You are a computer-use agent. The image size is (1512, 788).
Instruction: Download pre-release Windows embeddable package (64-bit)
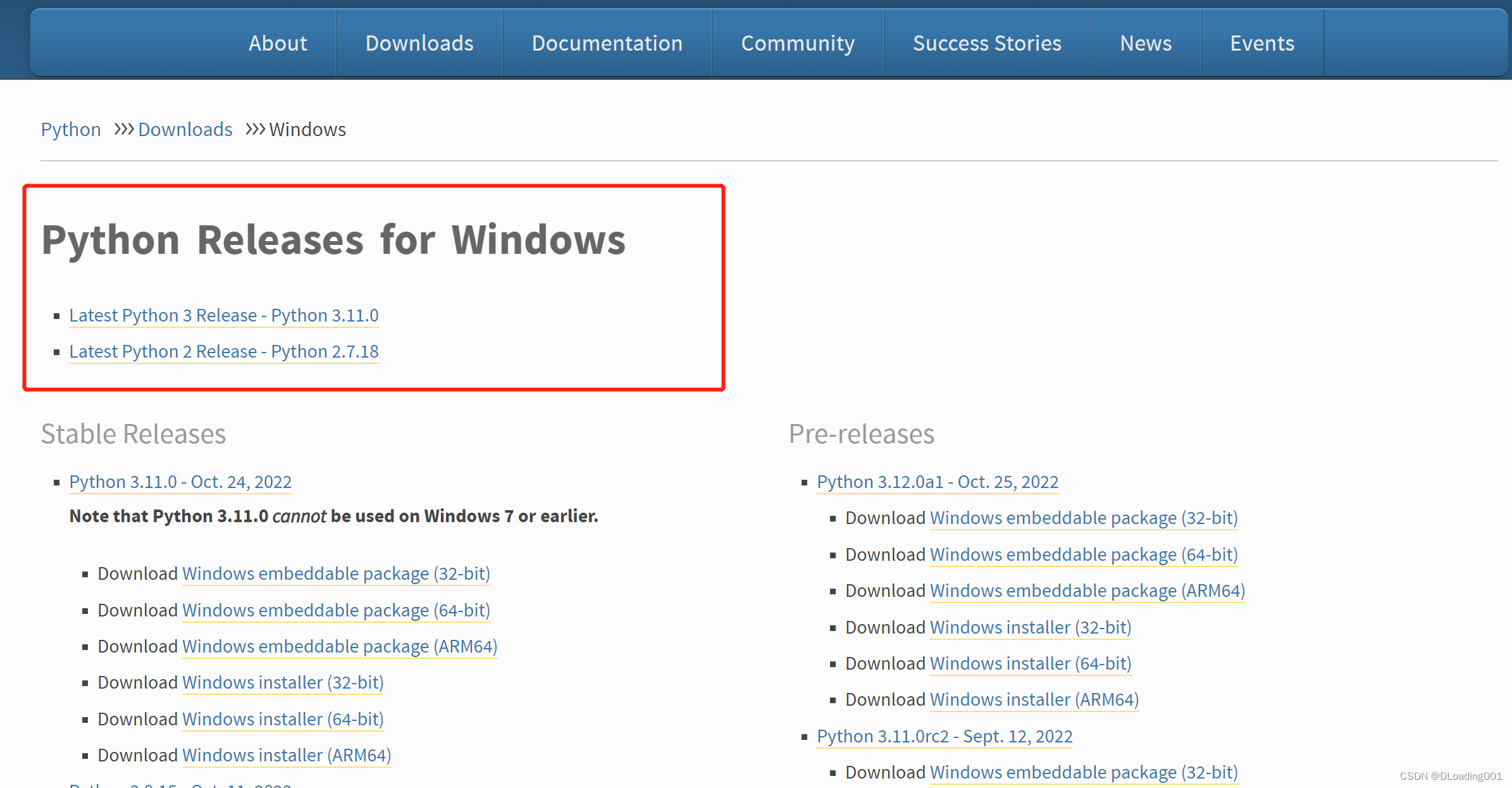click(1083, 554)
